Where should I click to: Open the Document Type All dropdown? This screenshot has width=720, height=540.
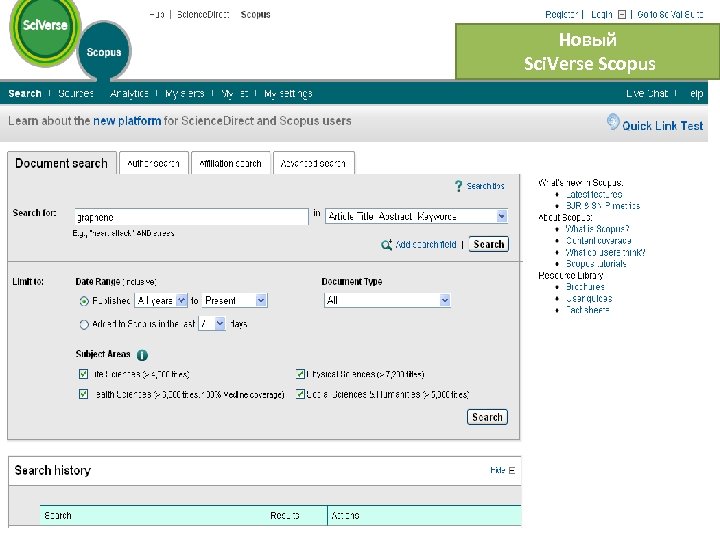[387, 300]
